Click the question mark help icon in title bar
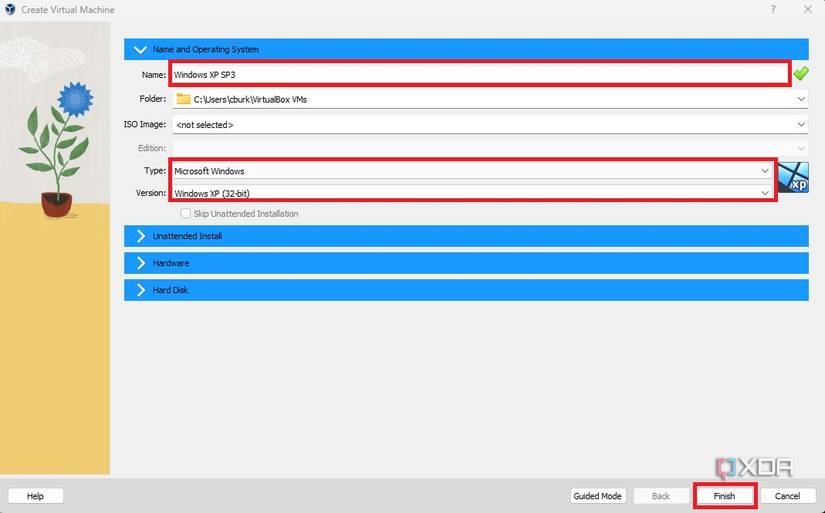The width and height of the screenshot is (825, 513). (773, 9)
